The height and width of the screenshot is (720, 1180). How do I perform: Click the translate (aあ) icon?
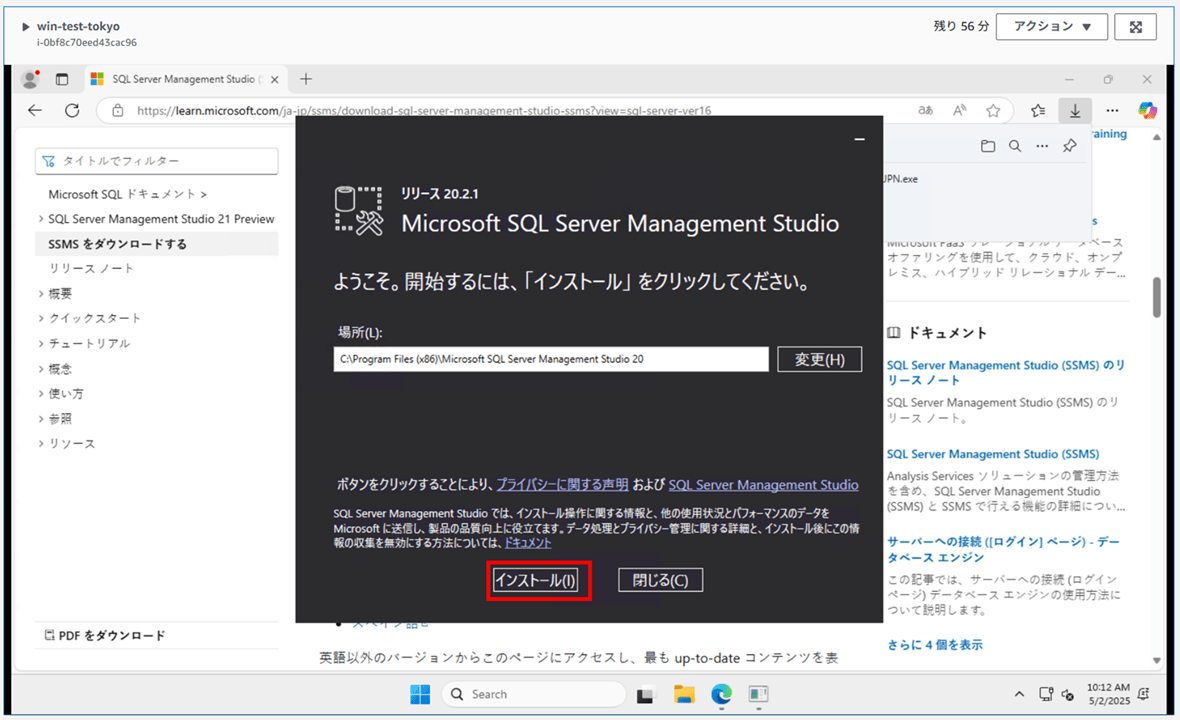coord(926,111)
